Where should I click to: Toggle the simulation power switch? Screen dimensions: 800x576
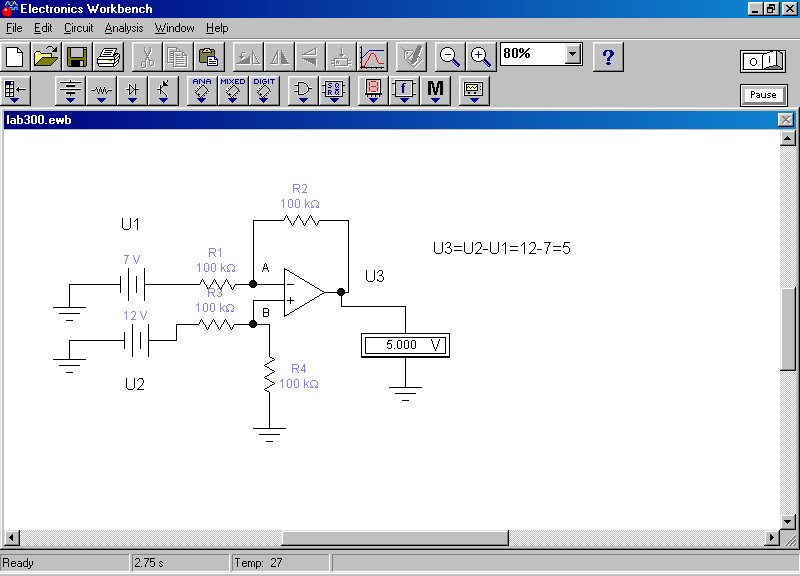click(x=763, y=61)
